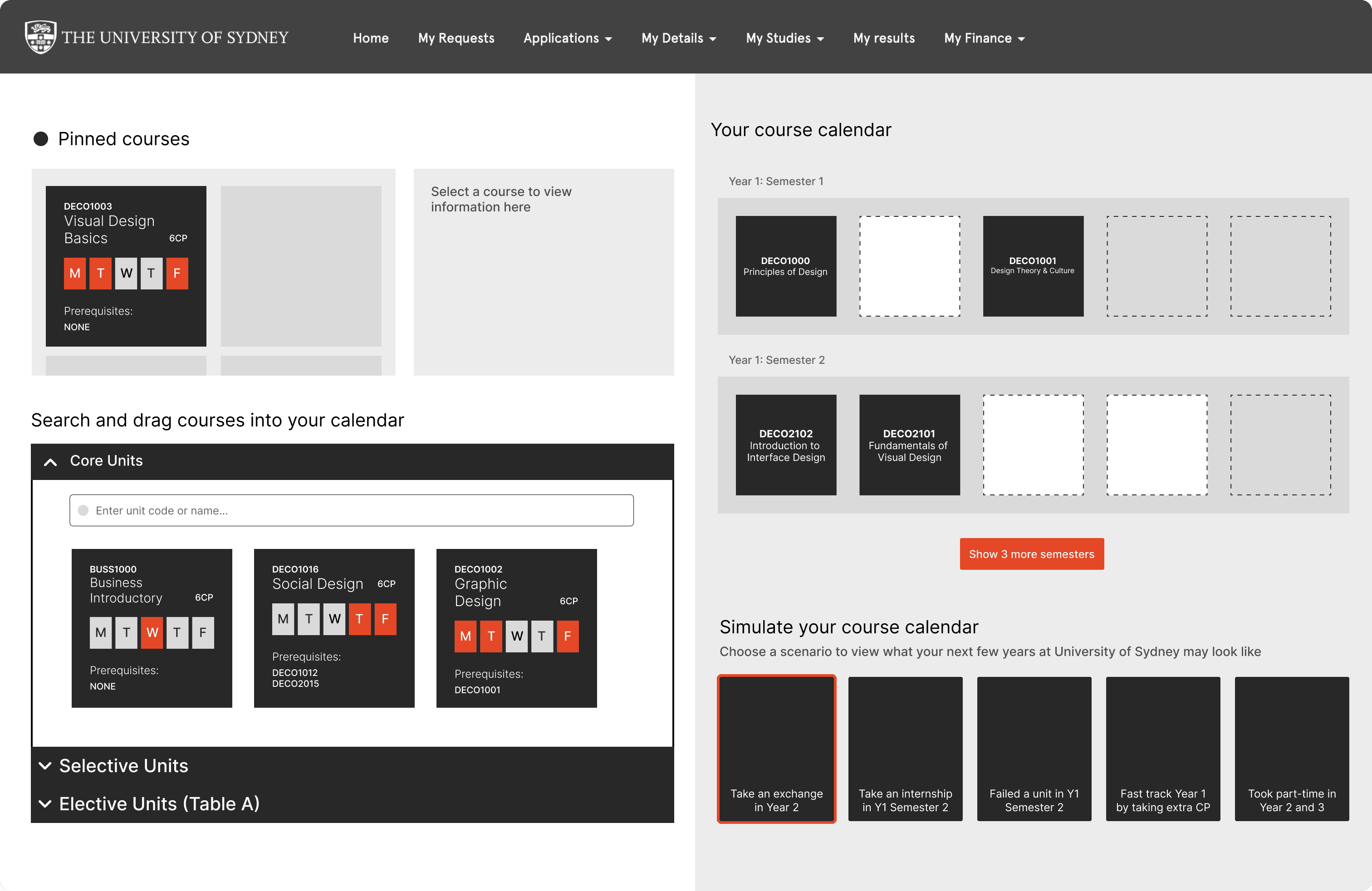This screenshot has width=1372, height=891.
Task: Click Friday tile on Graphic Design card
Action: tap(567, 636)
